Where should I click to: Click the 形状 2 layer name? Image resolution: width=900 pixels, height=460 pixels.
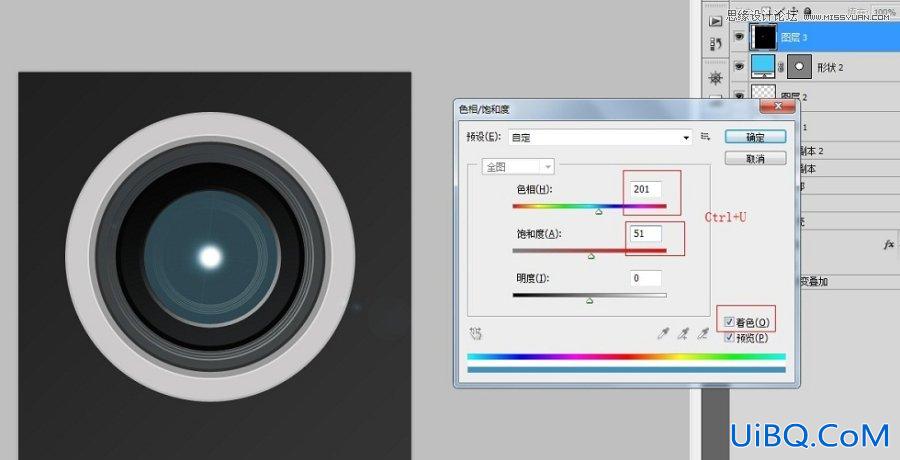pos(830,67)
